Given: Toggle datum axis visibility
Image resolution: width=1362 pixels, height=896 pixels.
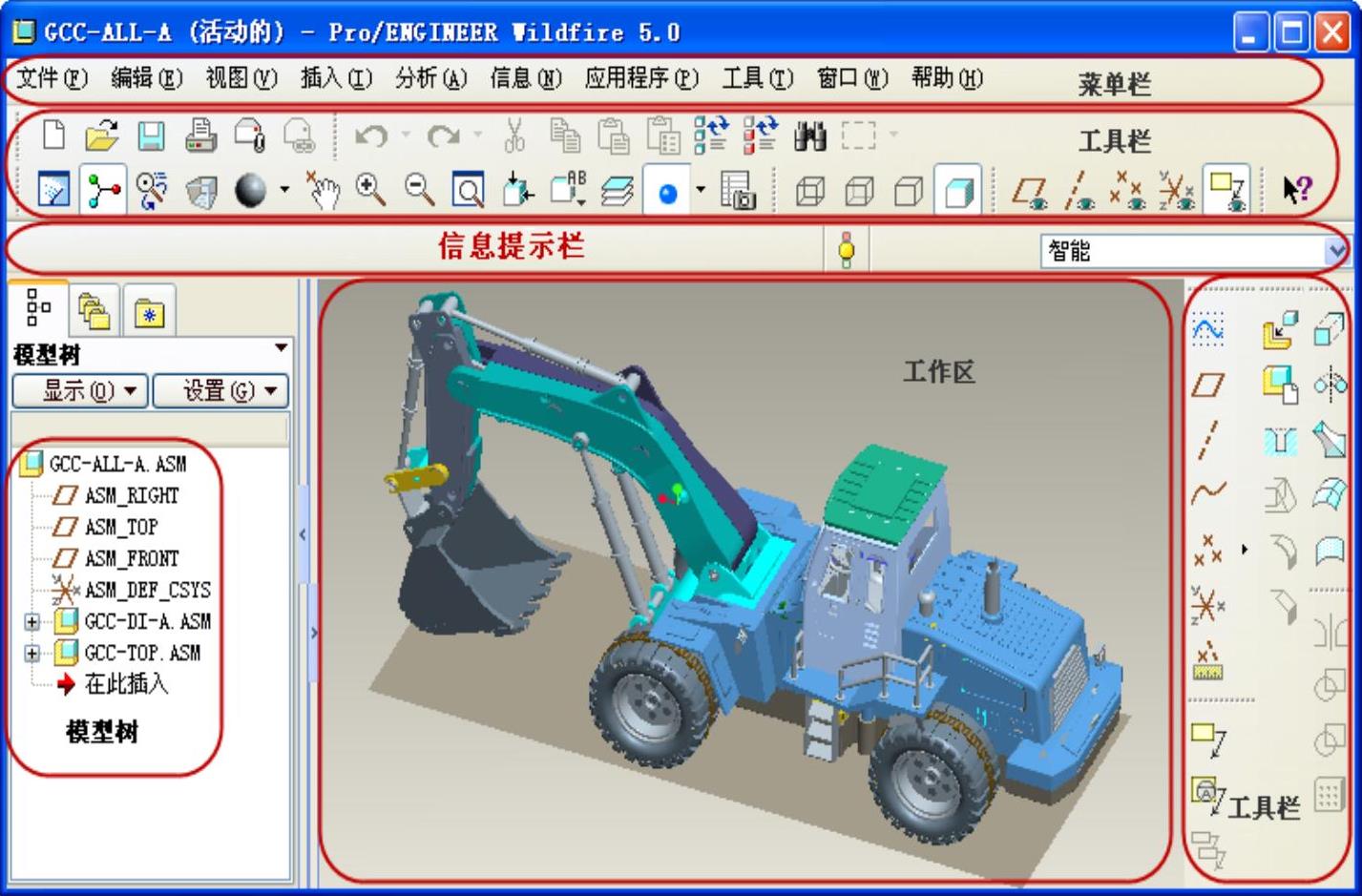Looking at the screenshot, I should point(1079,191).
